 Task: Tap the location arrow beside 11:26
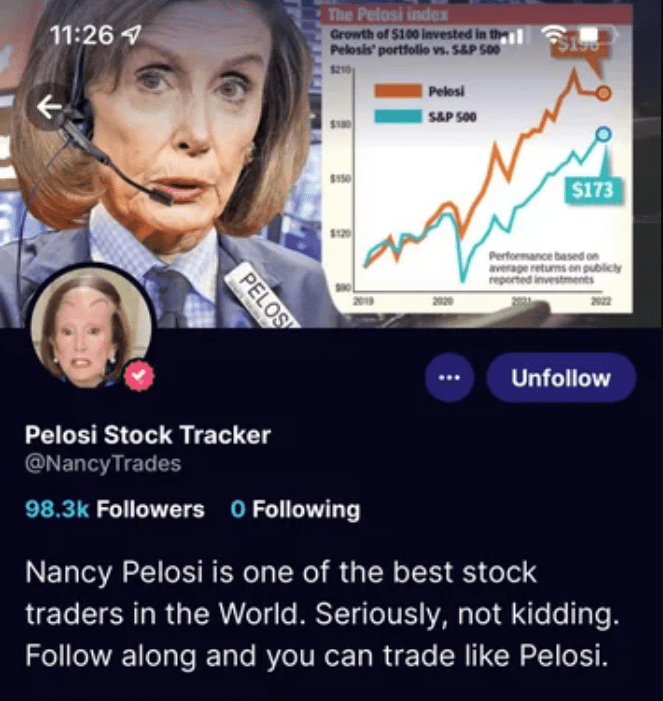pyautogui.click(x=132, y=34)
